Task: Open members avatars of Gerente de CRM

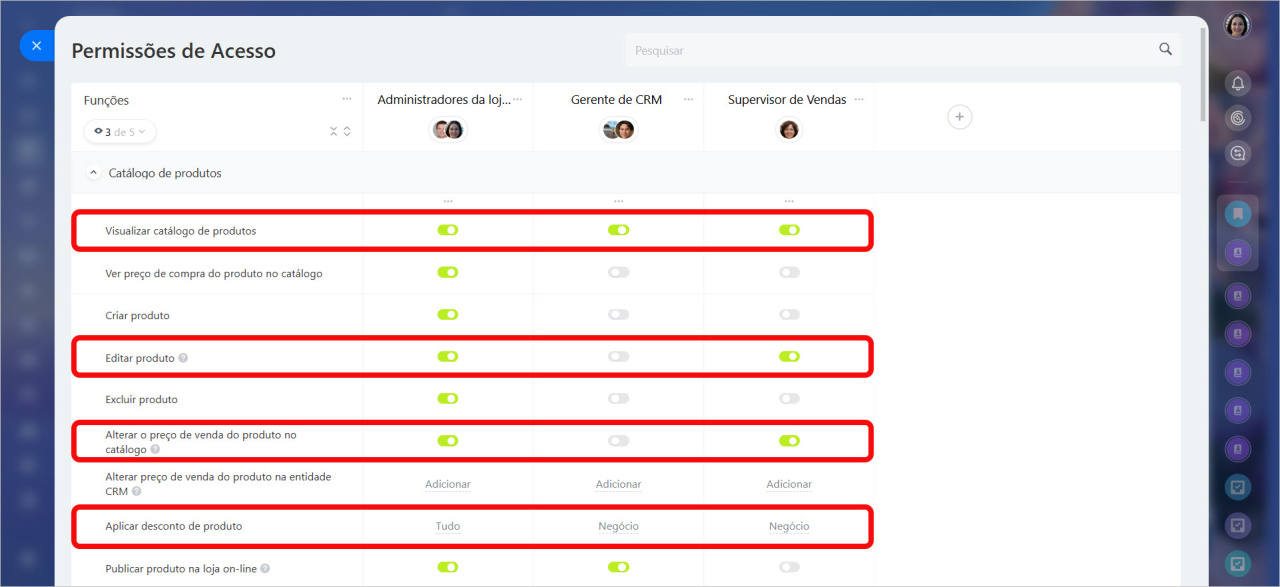Action: tap(618, 129)
